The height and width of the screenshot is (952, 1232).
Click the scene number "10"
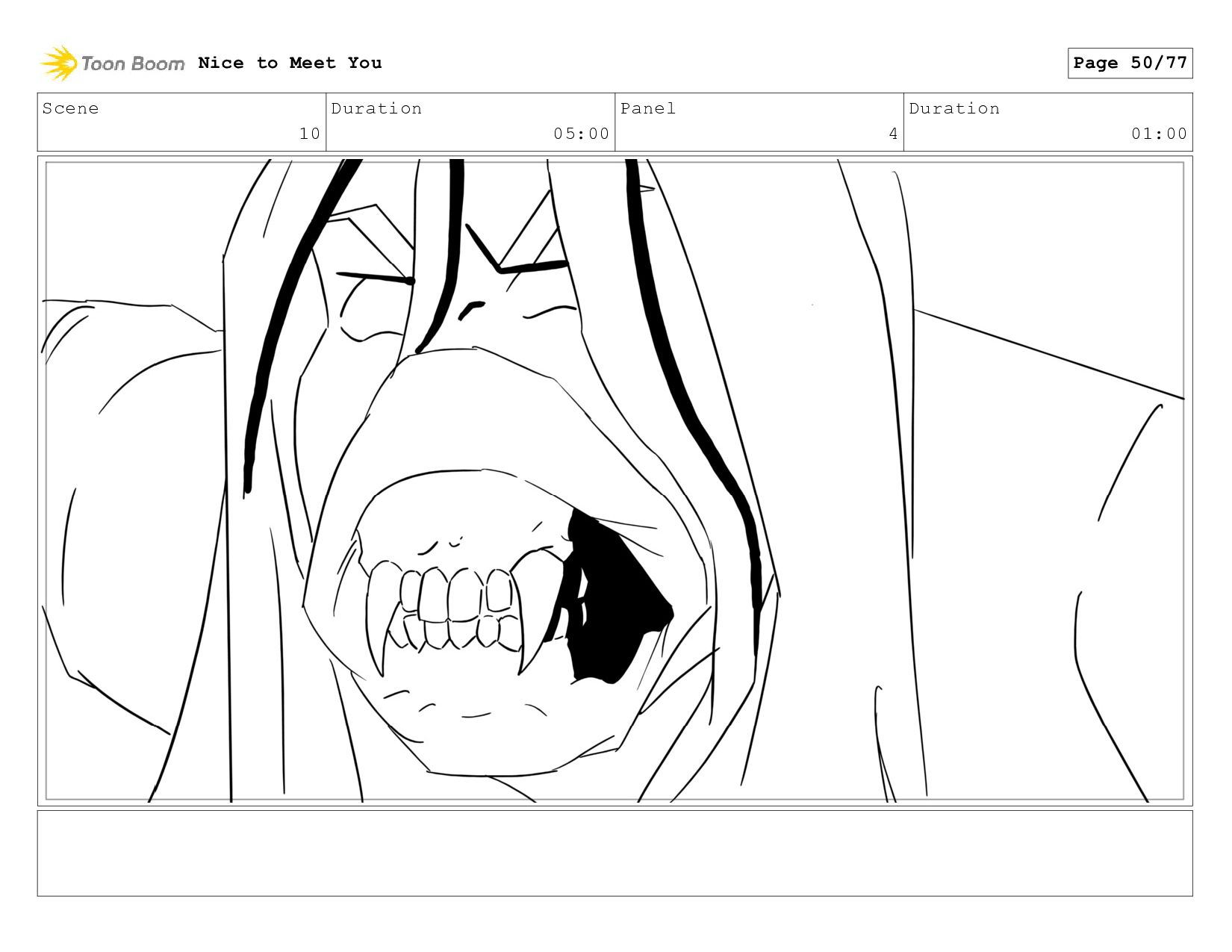[310, 134]
